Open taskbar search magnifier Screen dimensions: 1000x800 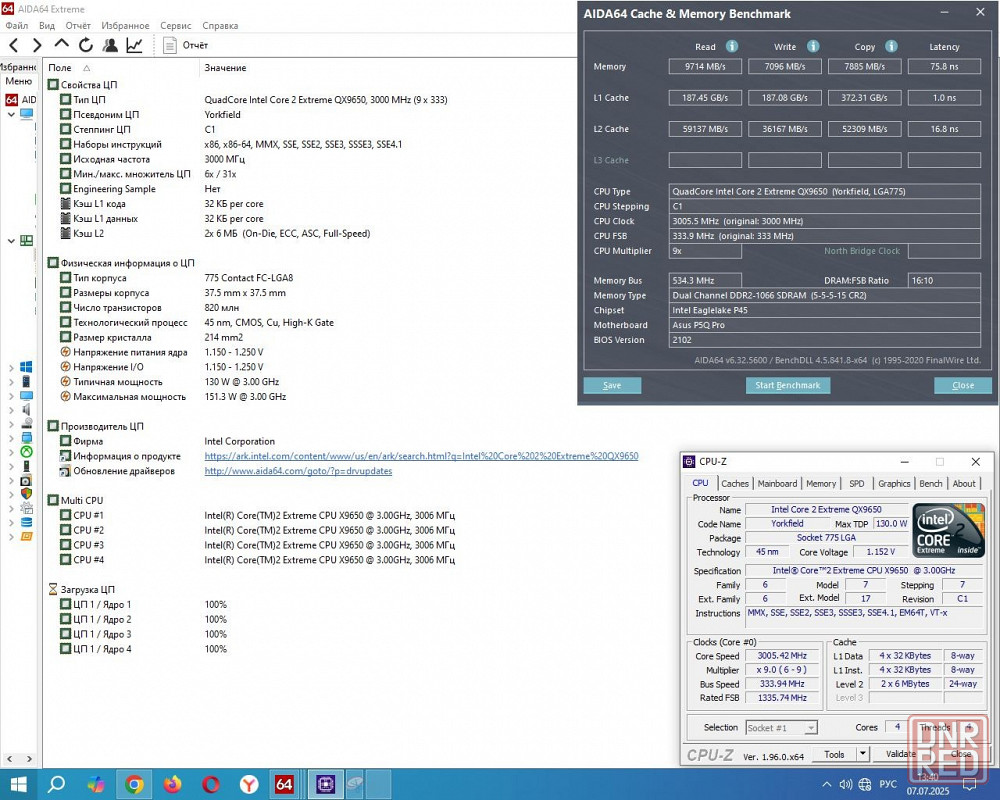click(56, 784)
